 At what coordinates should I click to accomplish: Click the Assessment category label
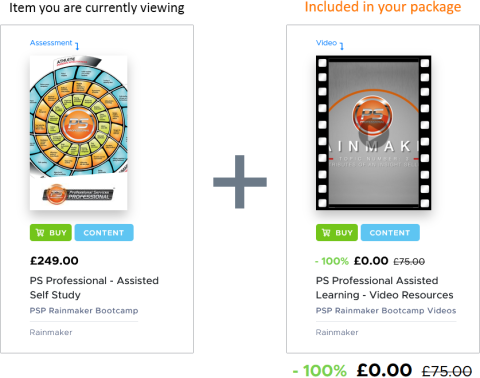tap(51, 43)
